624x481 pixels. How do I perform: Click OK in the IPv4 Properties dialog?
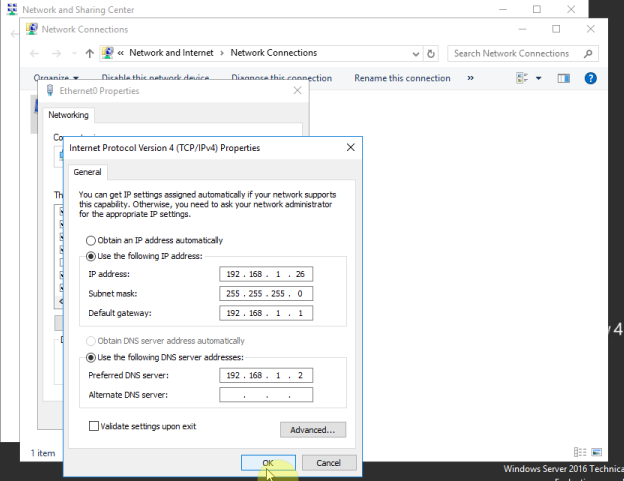(x=268, y=463)
